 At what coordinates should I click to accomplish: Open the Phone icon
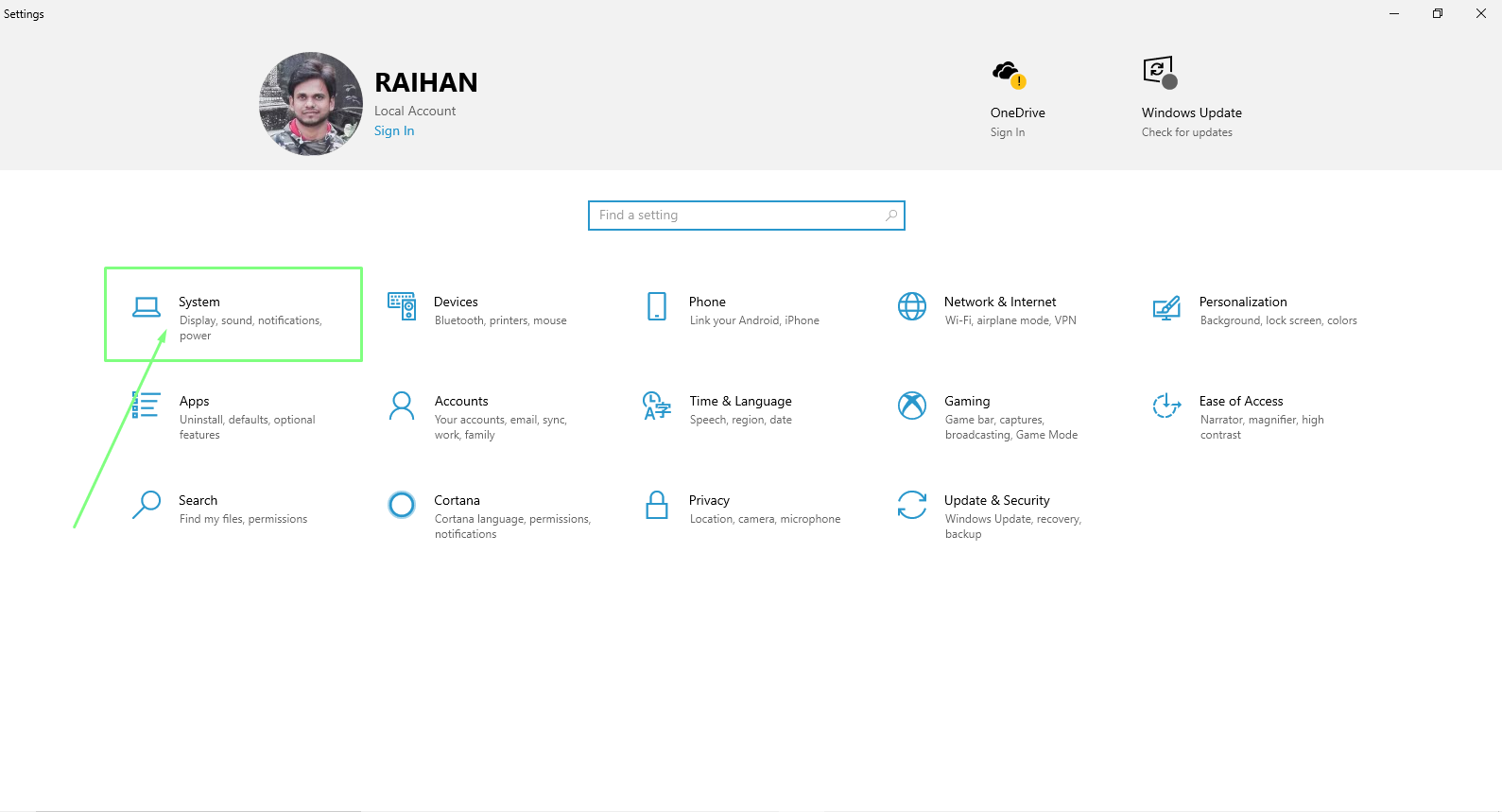[x=657, y=306]
